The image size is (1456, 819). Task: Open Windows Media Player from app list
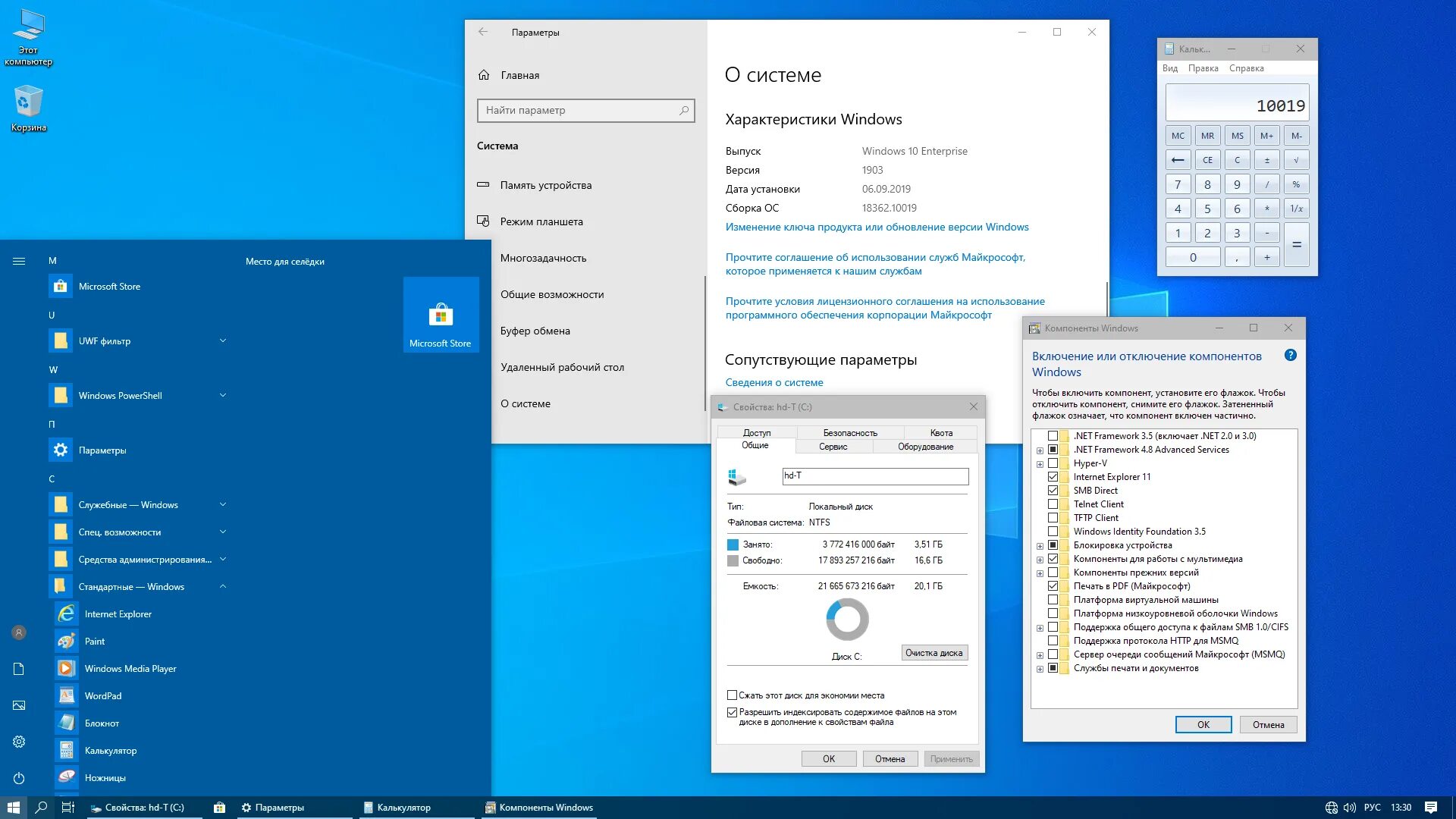(130, 668)
